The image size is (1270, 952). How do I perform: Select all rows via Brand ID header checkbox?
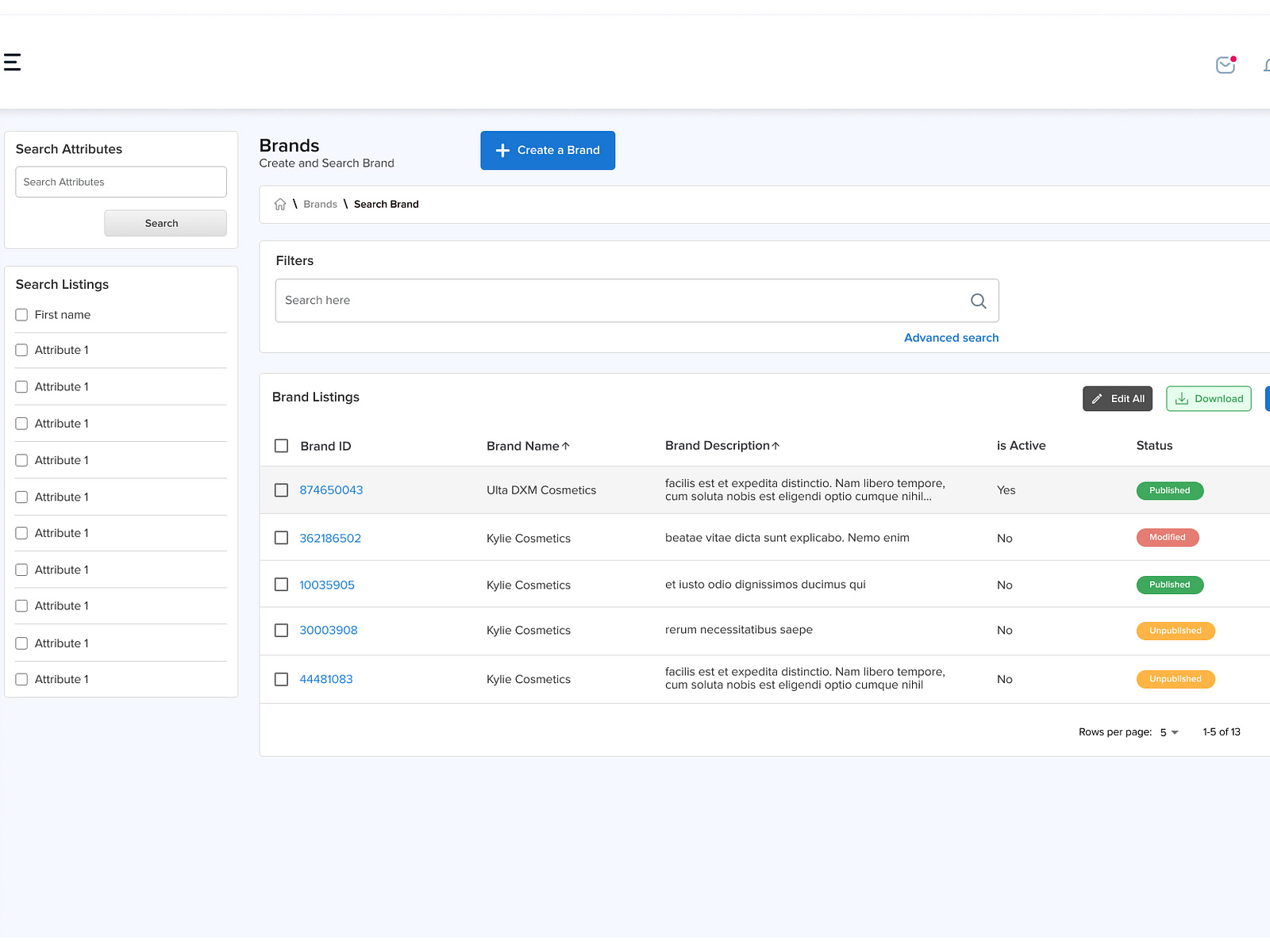point(281,446)
